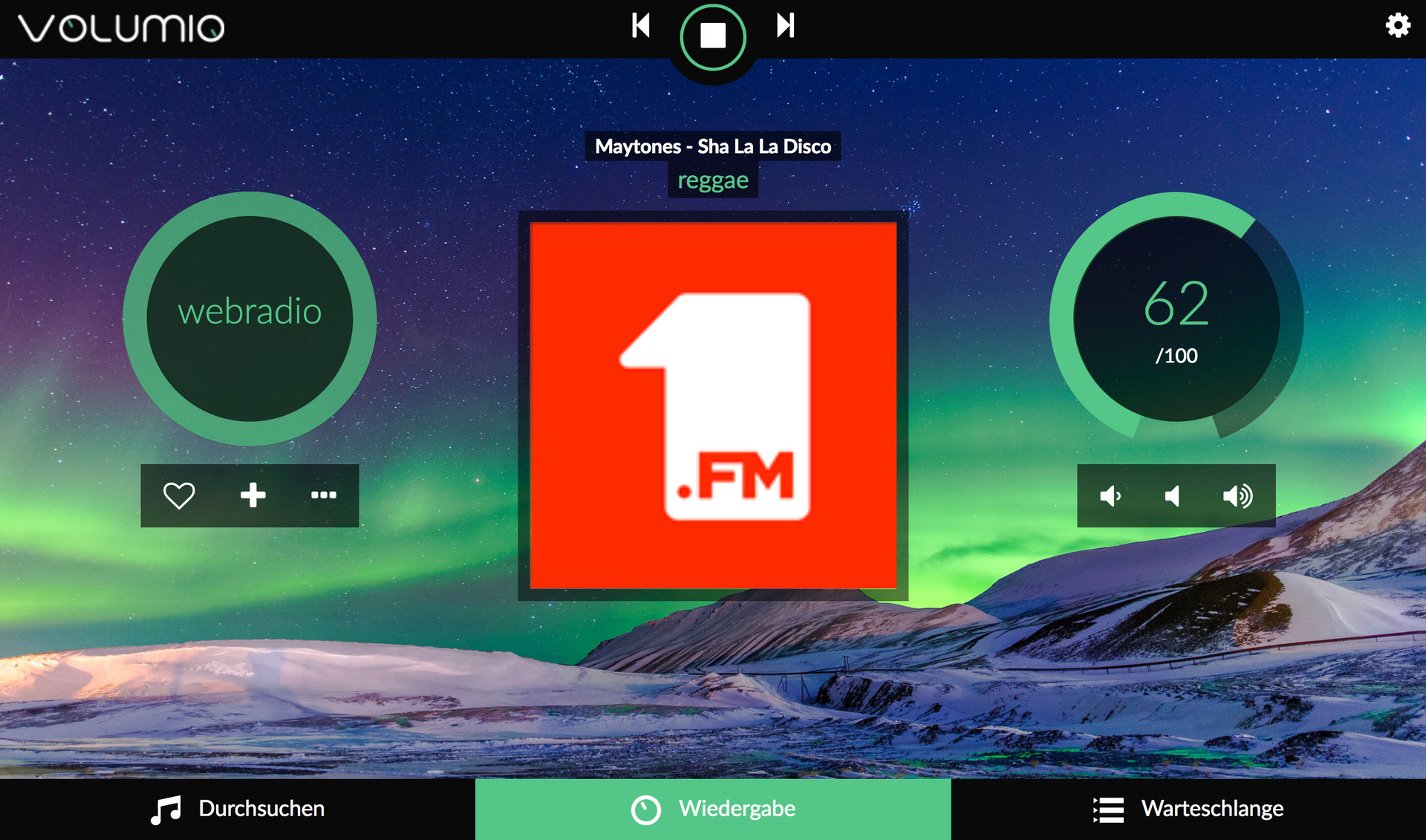
Task: Open the Warteschlange tab
Action: (1188, 810)
